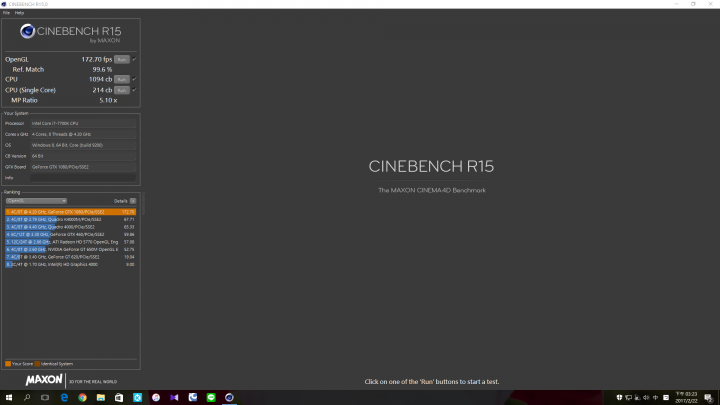Screen dimensions: 720x405
Task: Open the Windows Start menu
Action: pos(9,398)
